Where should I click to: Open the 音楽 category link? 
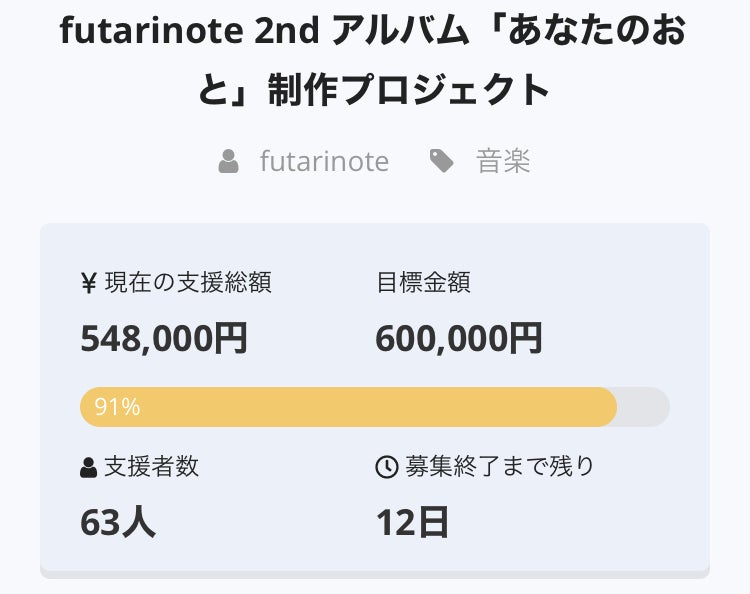[x=503, y=161]
